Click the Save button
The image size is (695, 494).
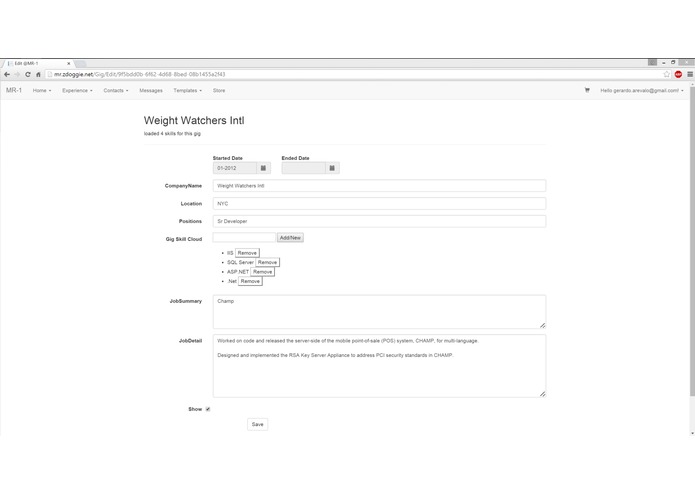point(258,424)
